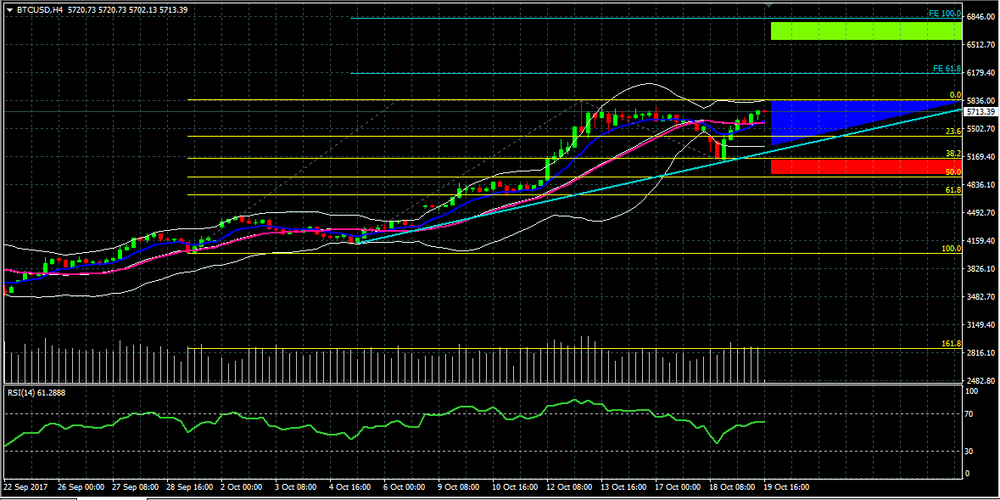This screenshot has width=1000, height=500.
Task: Click the 19 Oct 16:00 time label
Action: click(786, 488)
